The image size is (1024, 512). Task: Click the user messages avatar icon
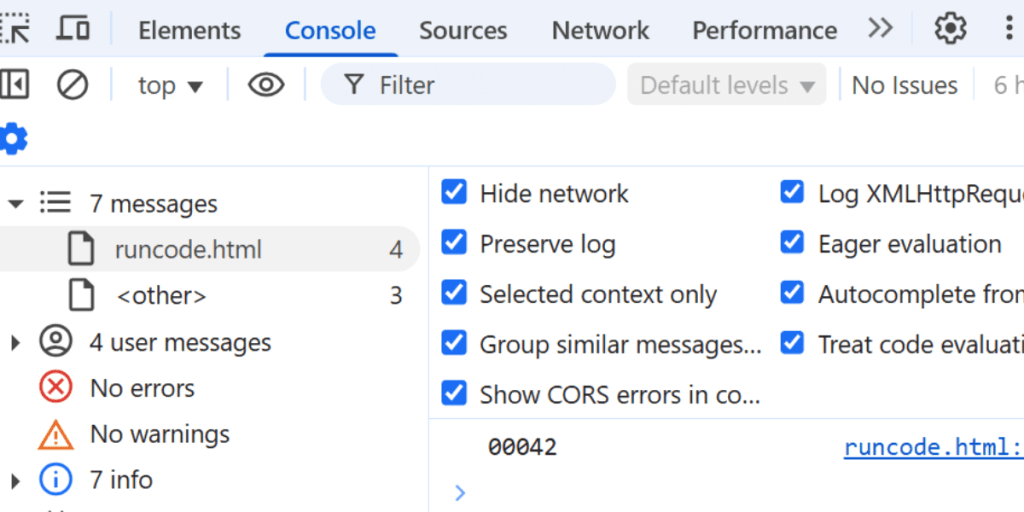click(x=56, y=342)
